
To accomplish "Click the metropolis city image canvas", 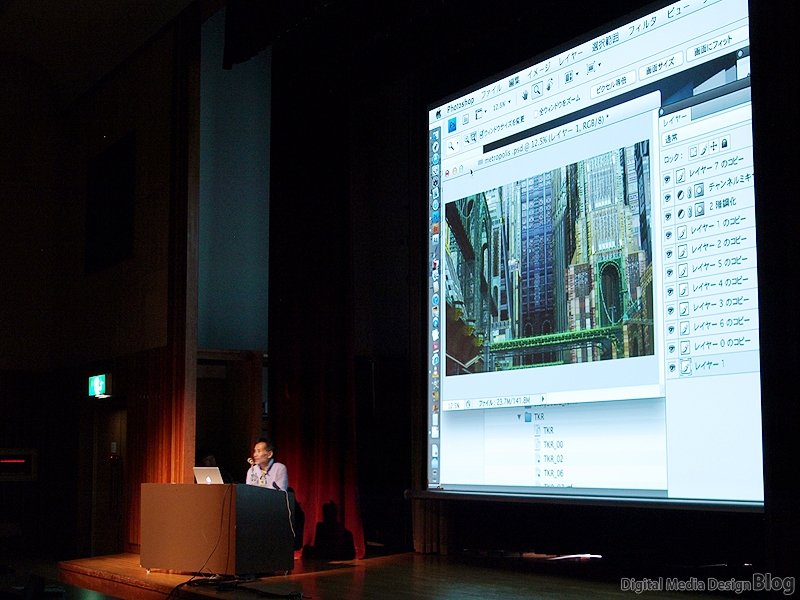I will coord(549,258).
